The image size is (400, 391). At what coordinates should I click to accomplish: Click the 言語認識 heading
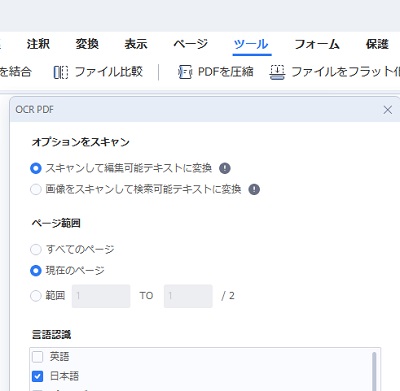51,334
